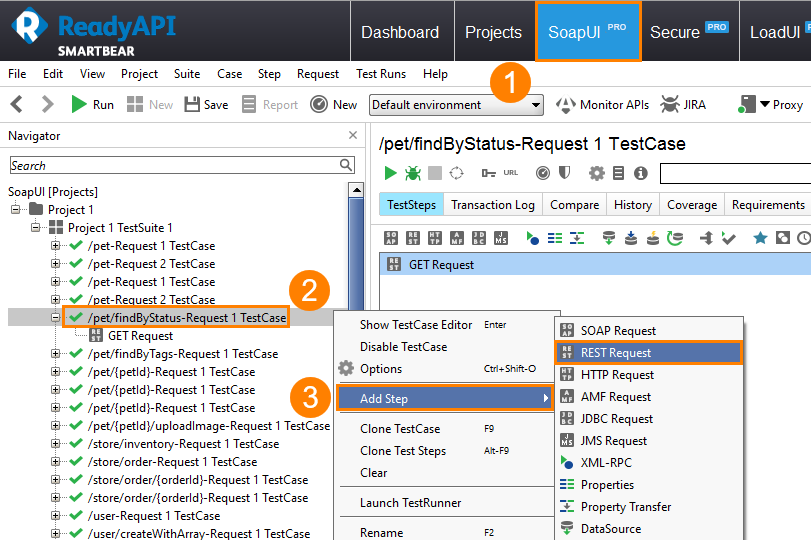Add DataSource step icon with green arrow

(x=609, y=238)
